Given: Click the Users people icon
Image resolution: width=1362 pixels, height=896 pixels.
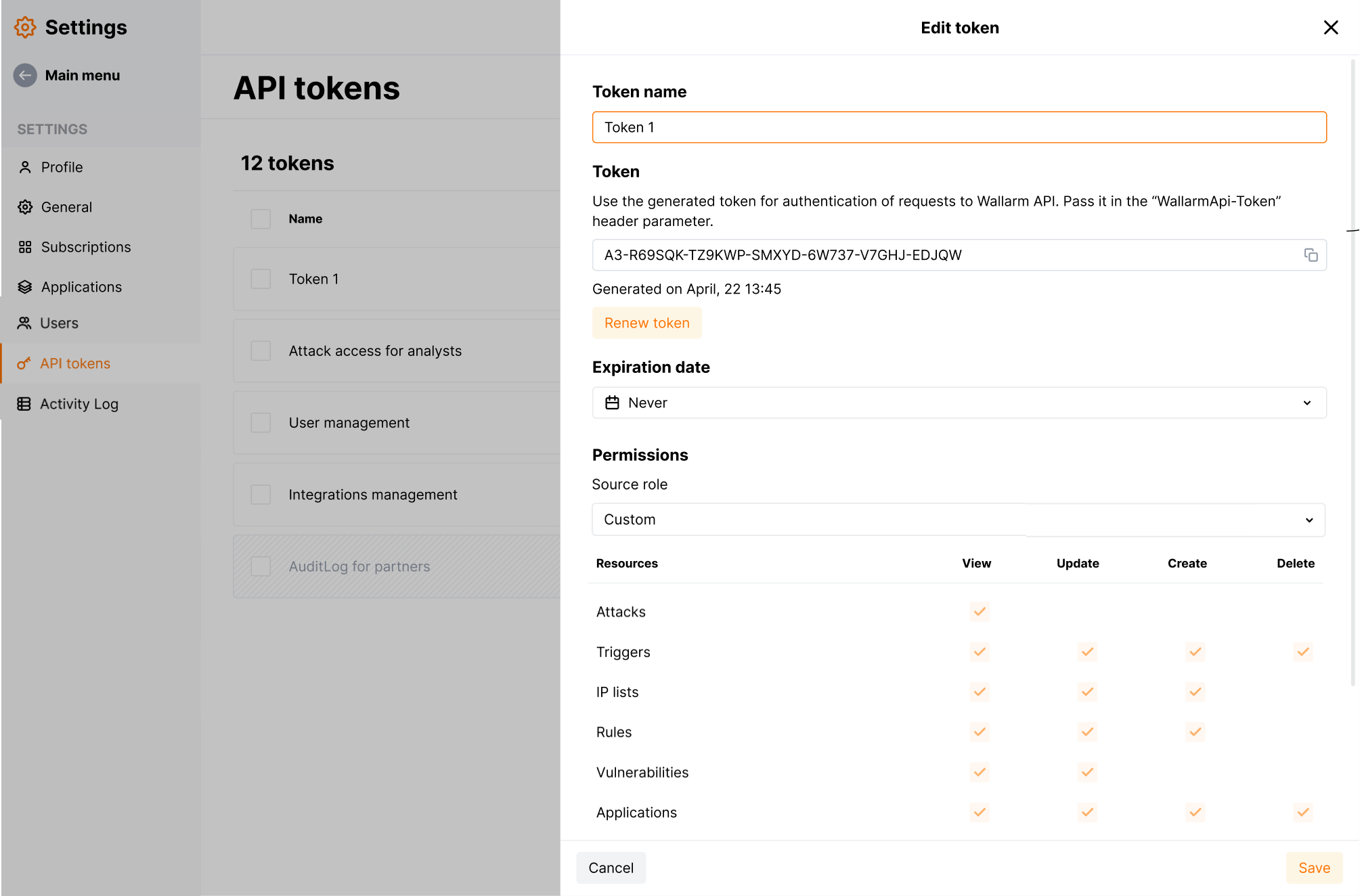Looking at the screenshot, I should pyautogui.click(x=24, y=323).
